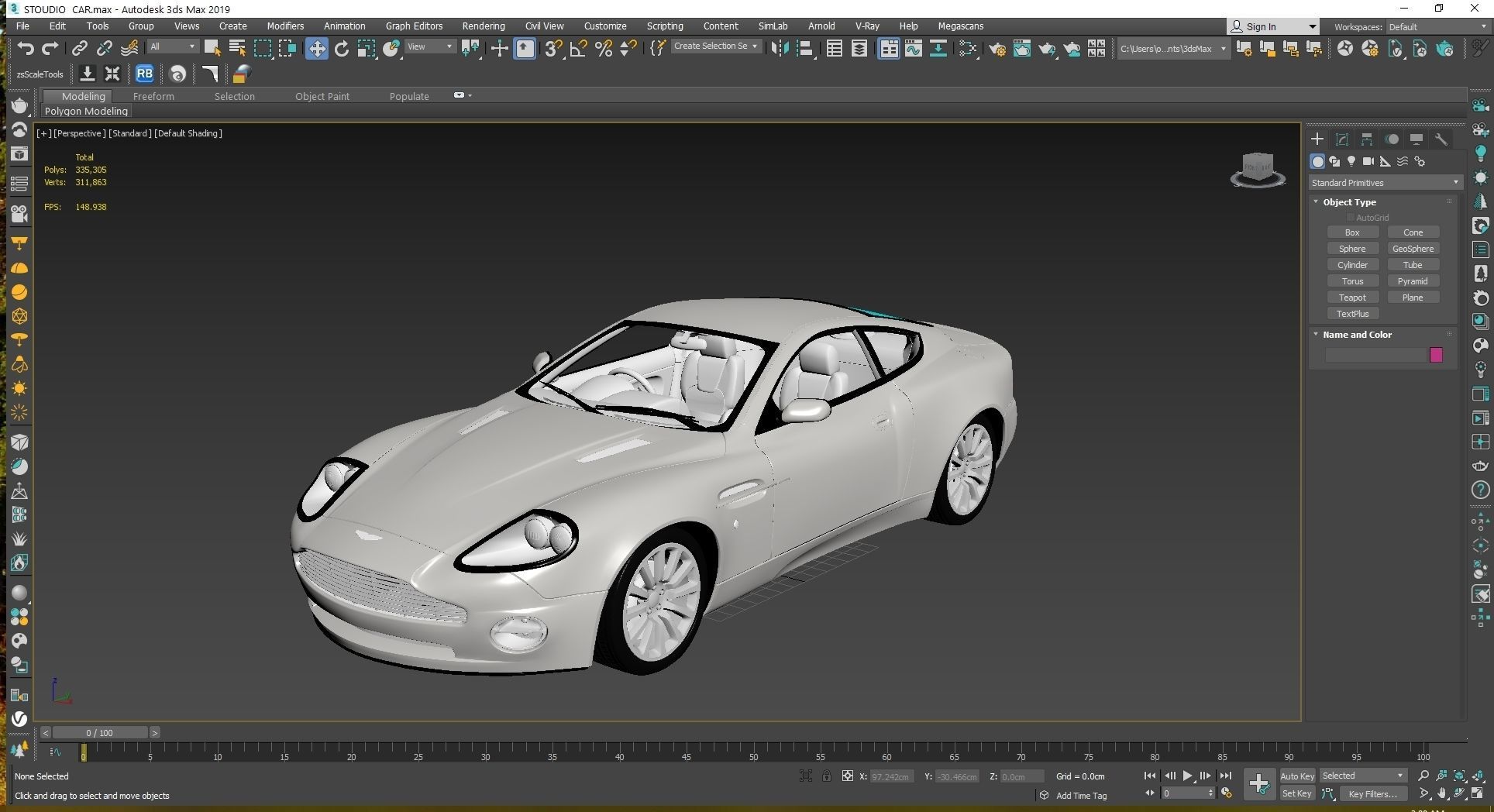The width and height of the screenshot is (1494, 812).
Task: Activate Select and Rotate tool
Action: tap(341, 49)
